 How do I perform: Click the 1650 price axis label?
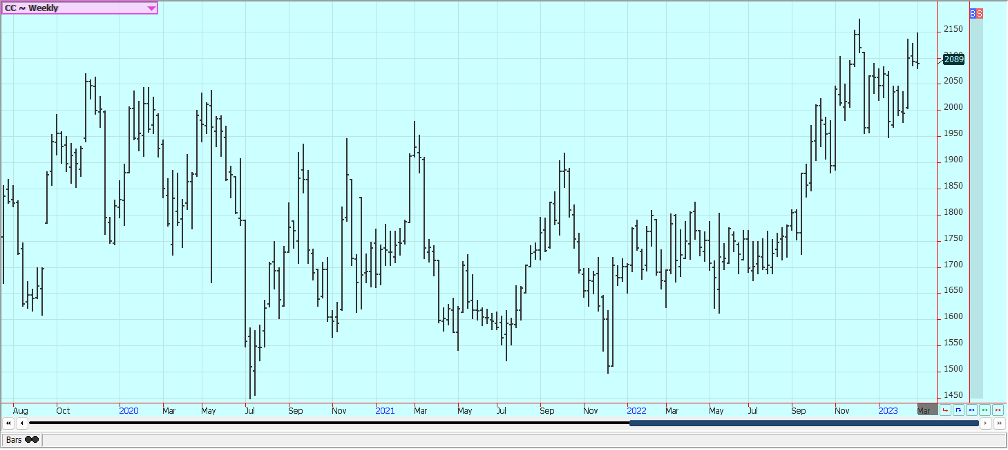(x=953, y=291)
